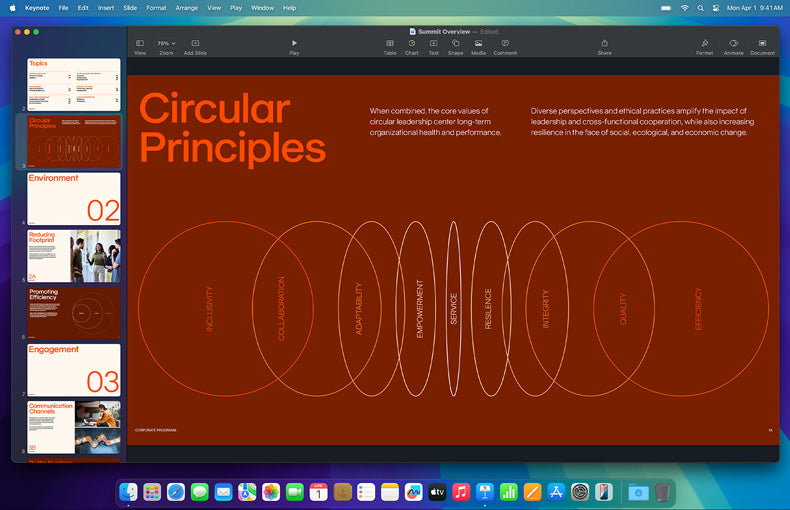This screenshot has height=510, width=790.
Task: Insert a Chart from the toolbar
Action: click(412, 44)
